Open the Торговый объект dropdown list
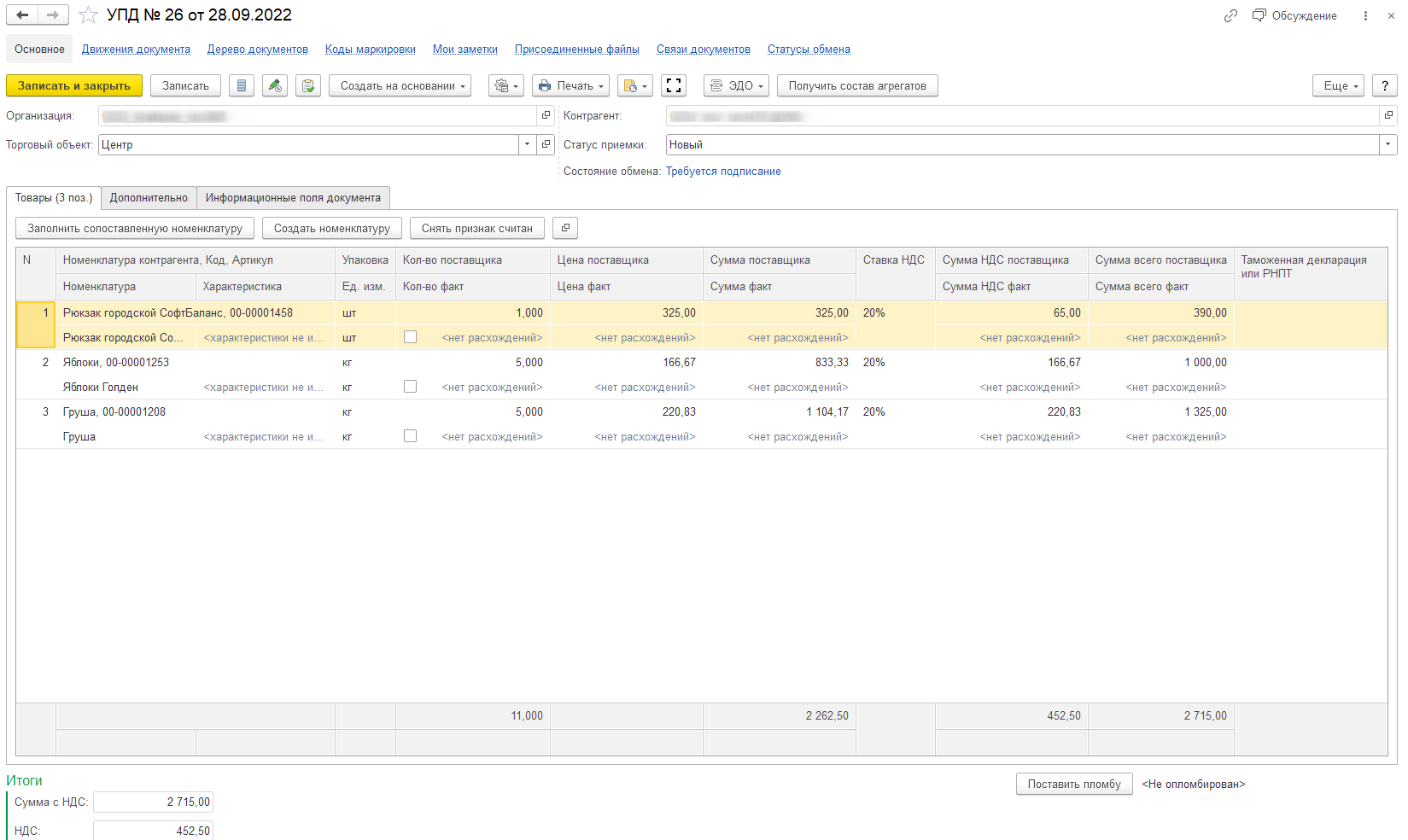This screenshot has height=840, width=1408. tap(527, 145)
